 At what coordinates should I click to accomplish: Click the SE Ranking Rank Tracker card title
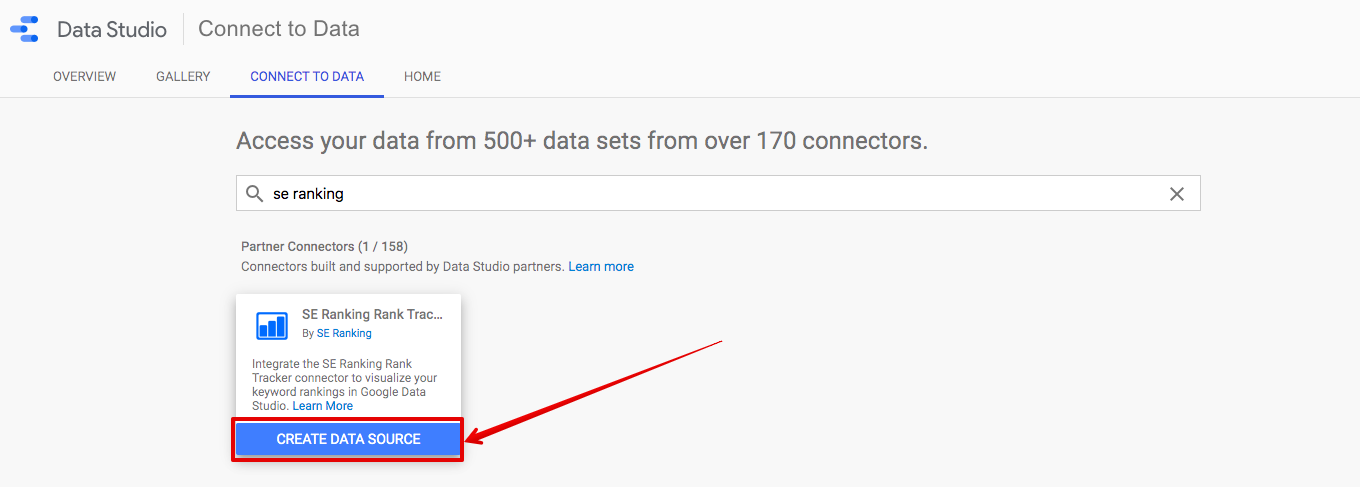point(372,314)
